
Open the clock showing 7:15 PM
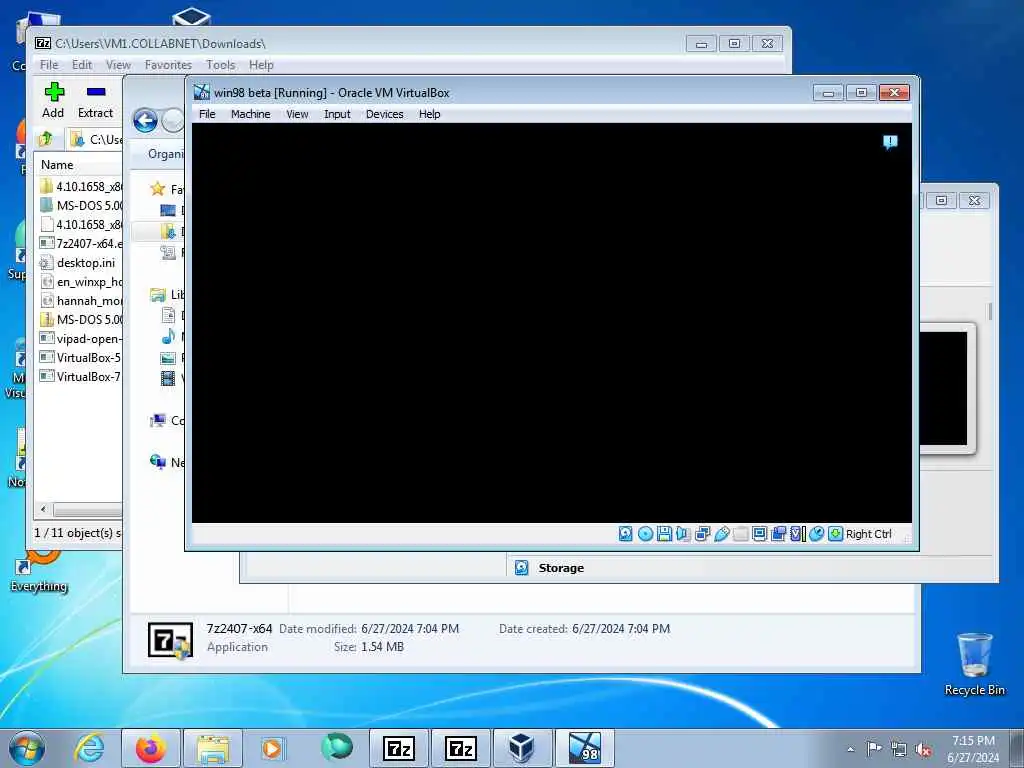[x=973, y=749]
